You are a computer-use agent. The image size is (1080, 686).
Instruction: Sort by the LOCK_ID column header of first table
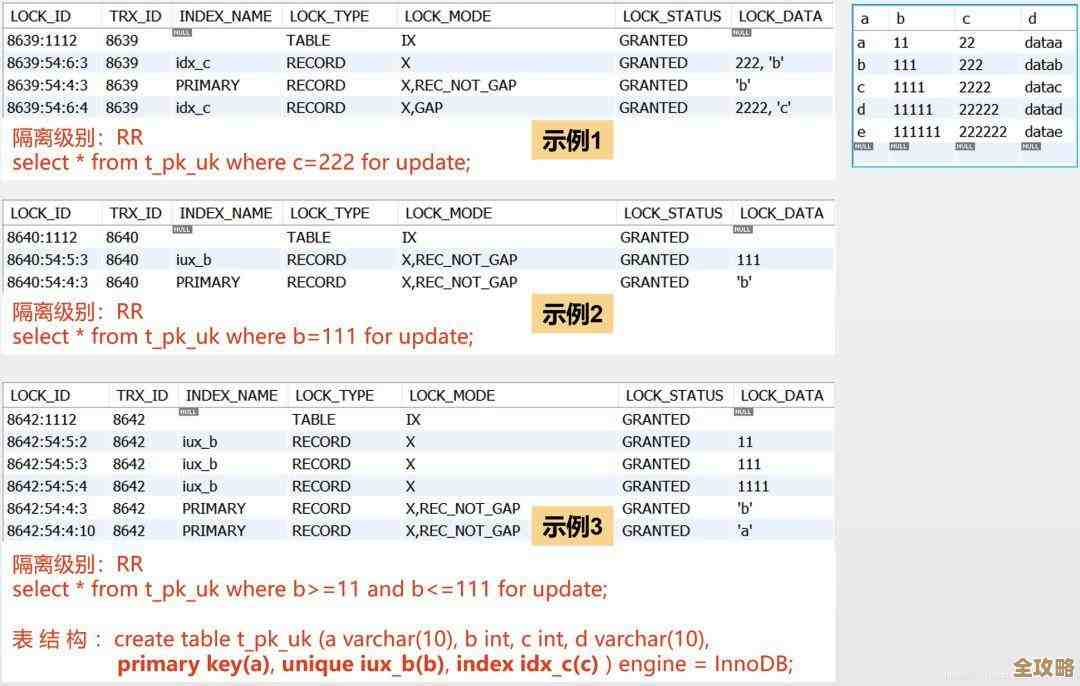[41, 15]
